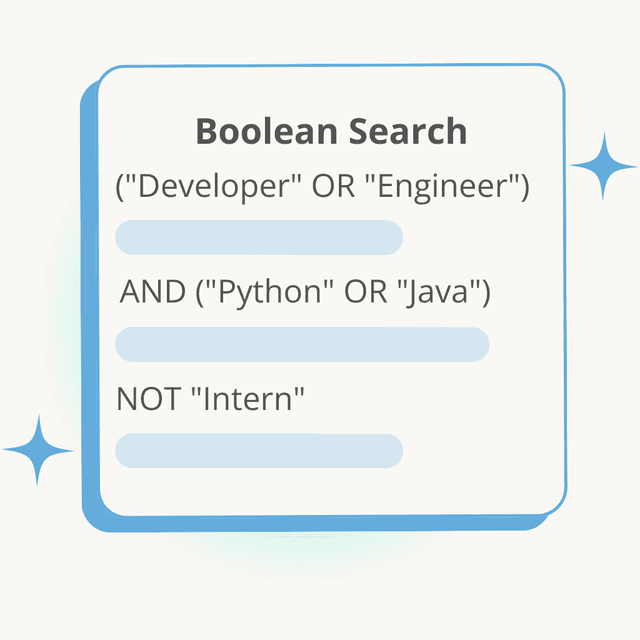Select the "Engineer" search term
Viewport: 640px width, 640px height.
click(441, 187)
